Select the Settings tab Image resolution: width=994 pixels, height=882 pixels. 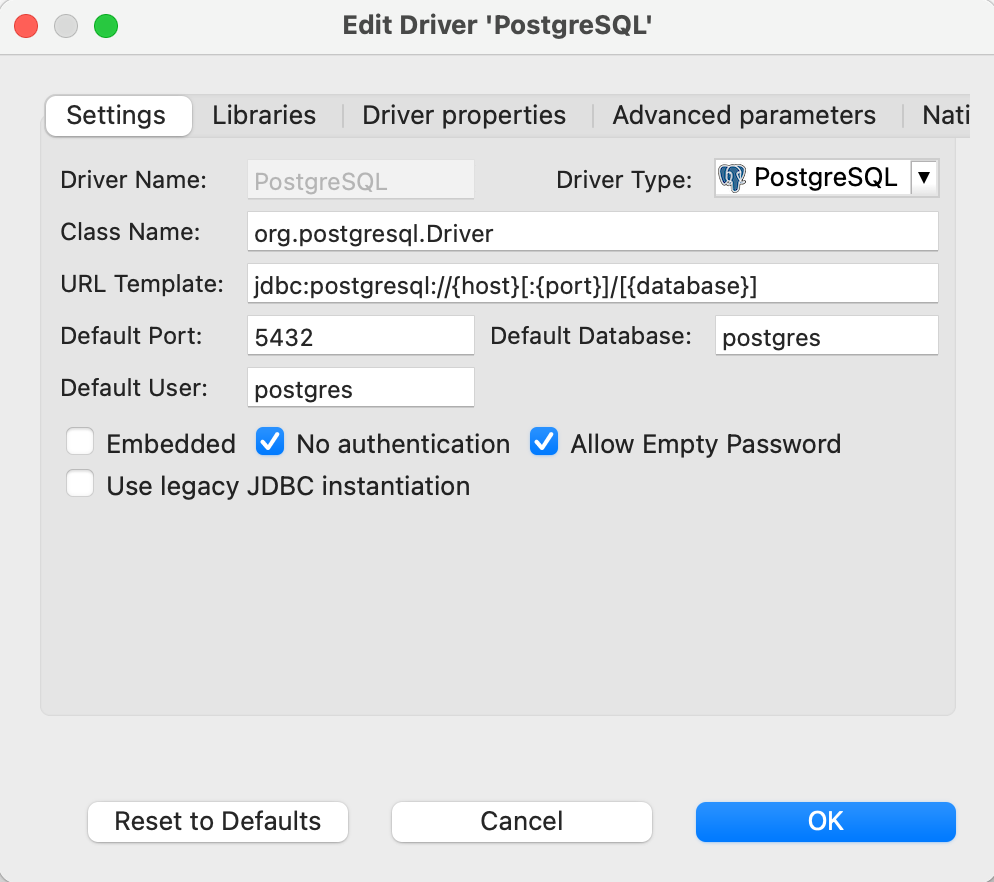[119, 116]
